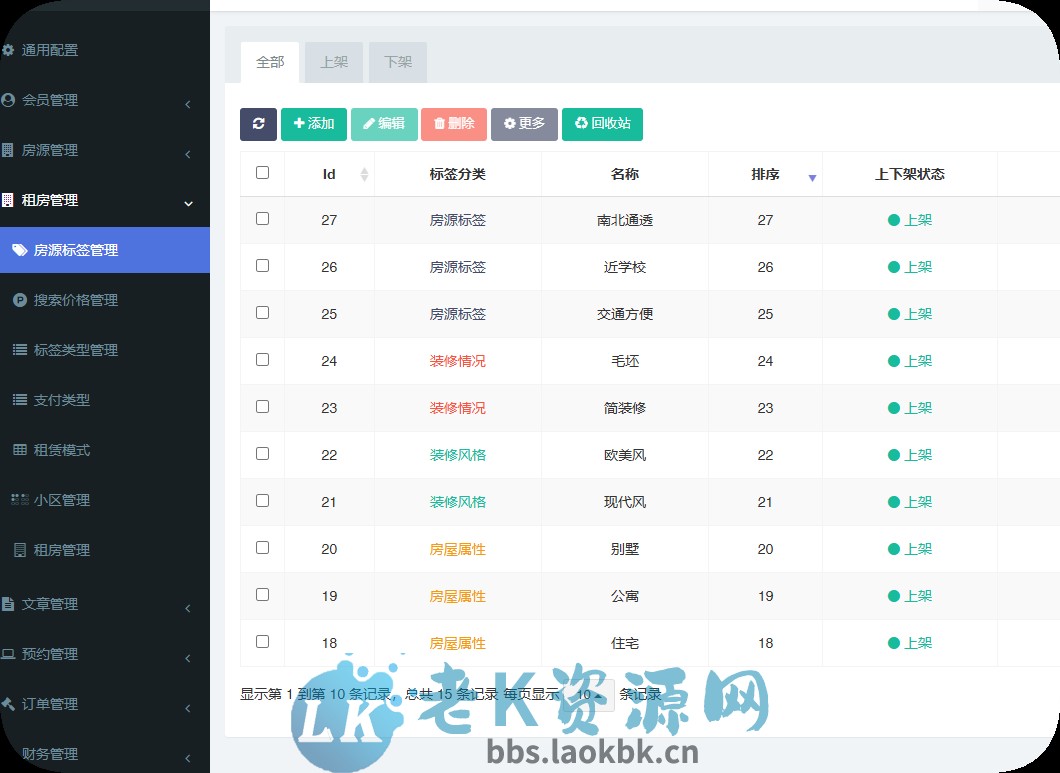This screenshot has height=773, width=1060.
Task: Click the refresh icon above the table
Action: point(258,124)
